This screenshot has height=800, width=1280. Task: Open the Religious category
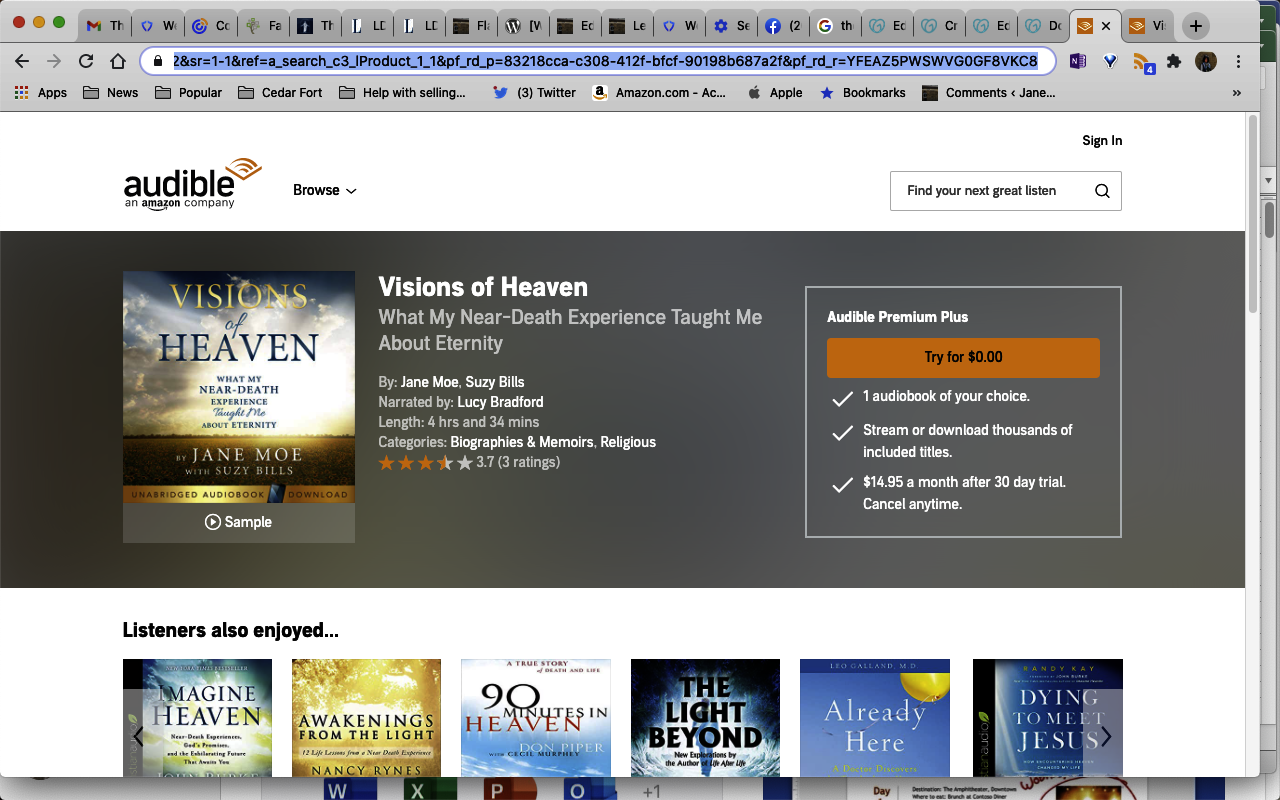coord(628,442)
